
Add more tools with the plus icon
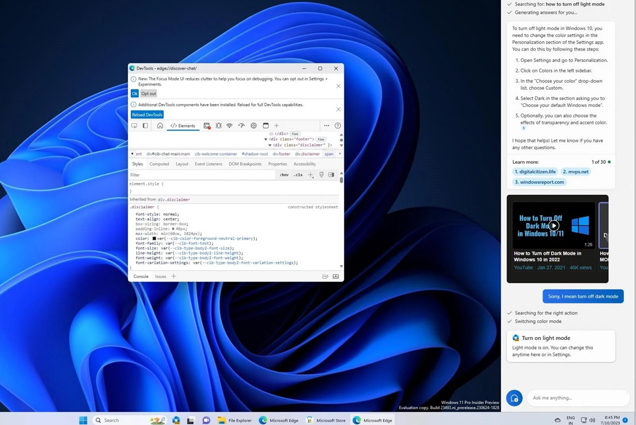[277, 126]
